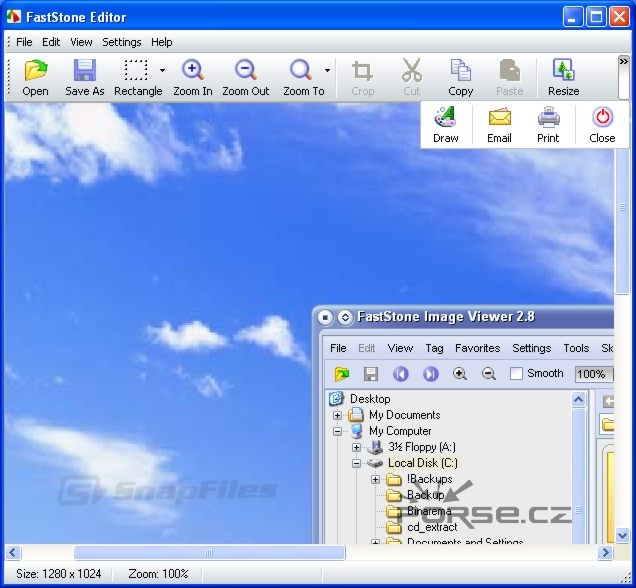636x588 pixels.
Task: Select My Computer in folder tree
Action: pyautogui.click(x=400, y=431)
